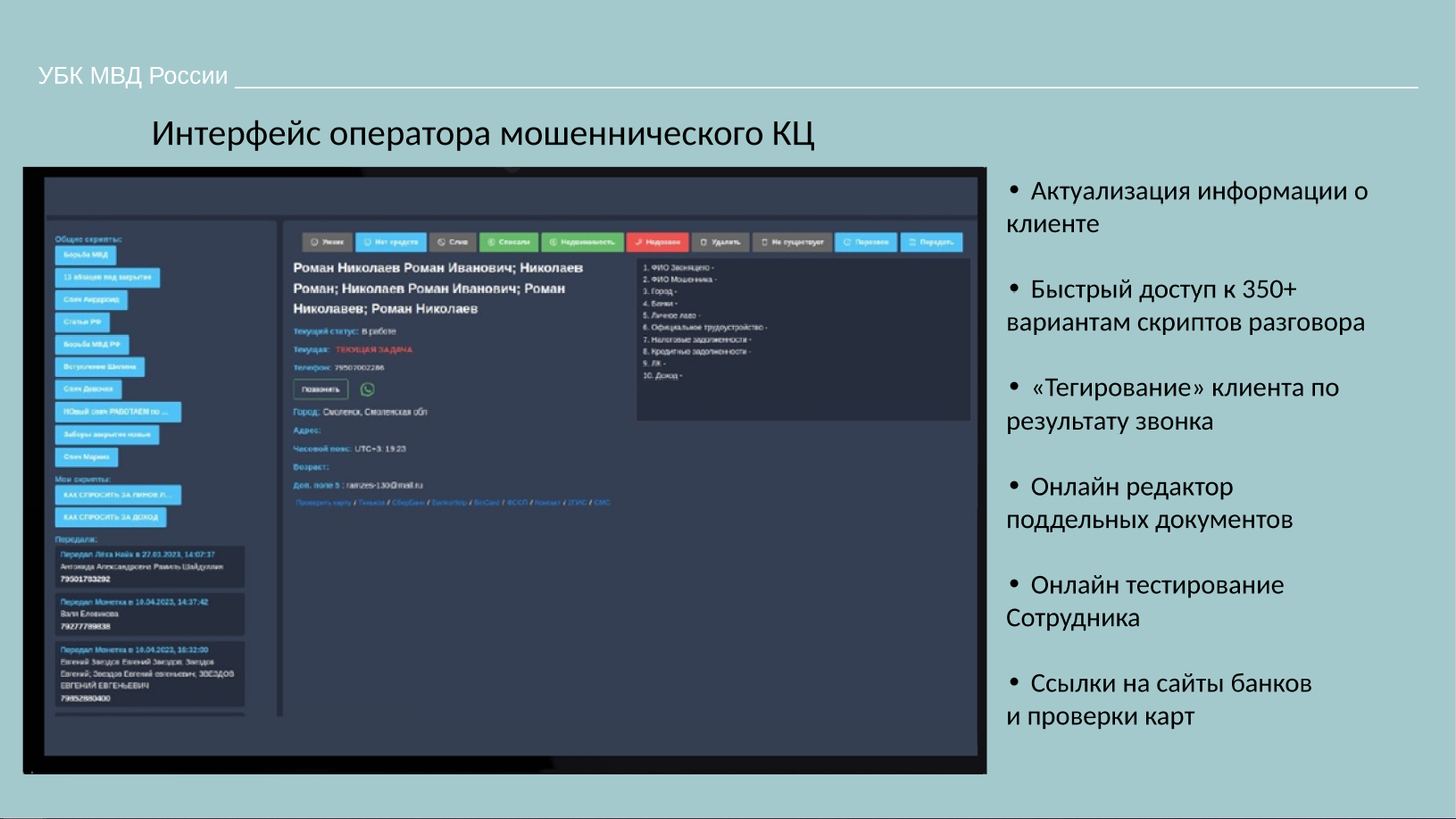Click the «Проверить карту» link
The height and width of the screenshot is (819, 1456).
coord(323,503)
